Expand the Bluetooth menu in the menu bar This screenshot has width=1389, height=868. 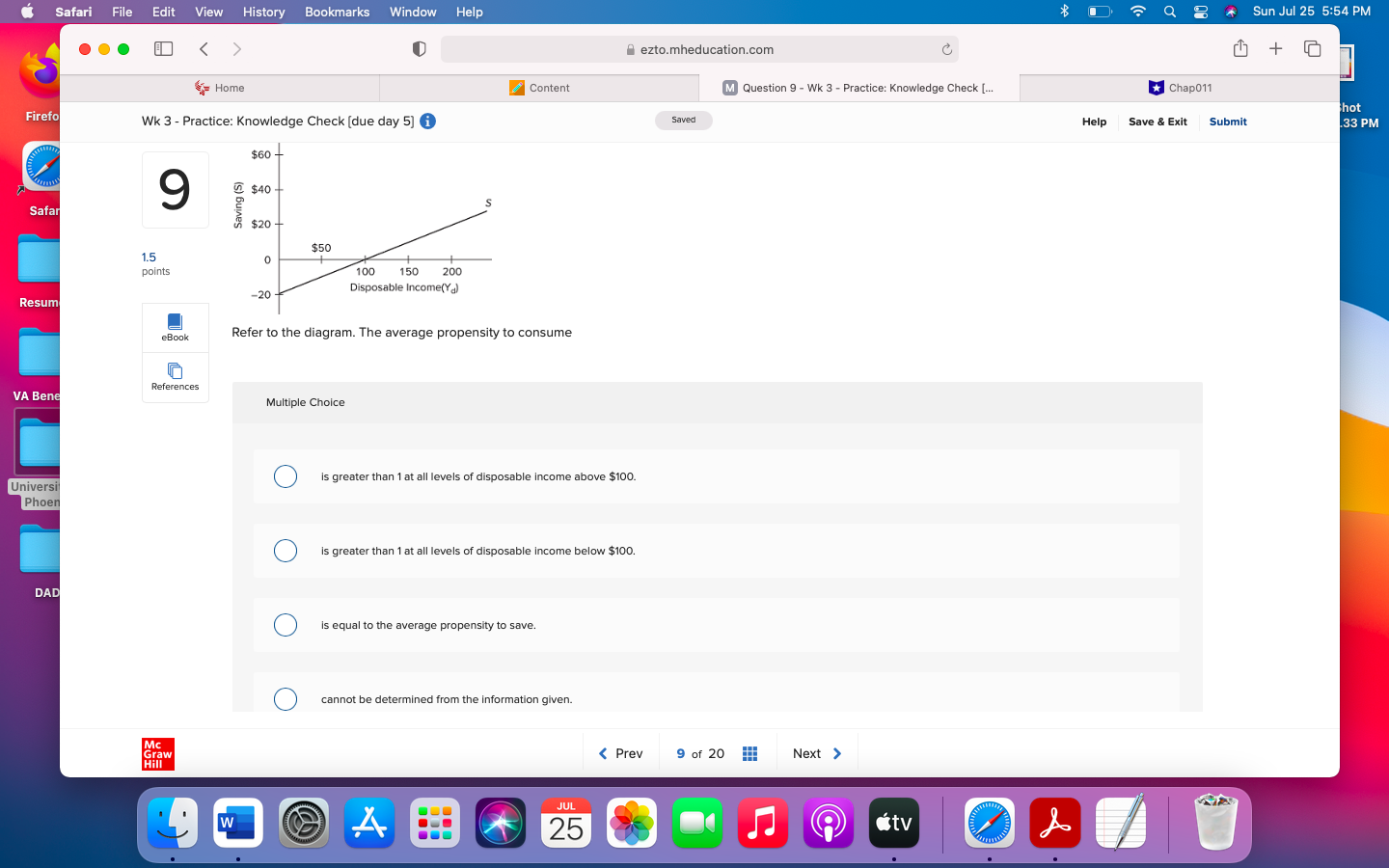click(1064, 12)
